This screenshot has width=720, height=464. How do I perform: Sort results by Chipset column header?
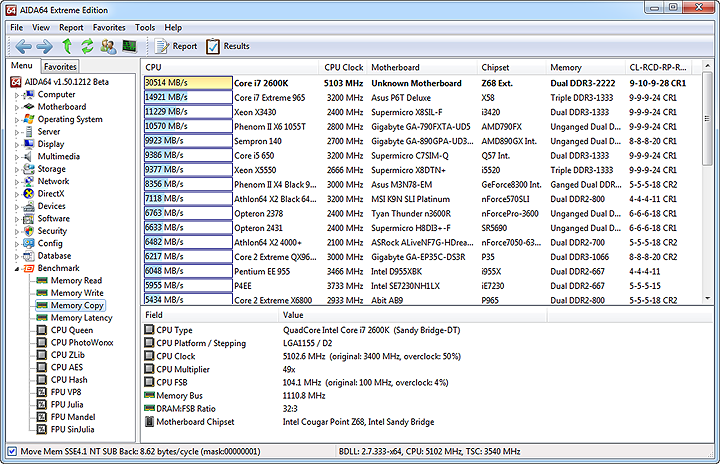[x=511, y=67]
